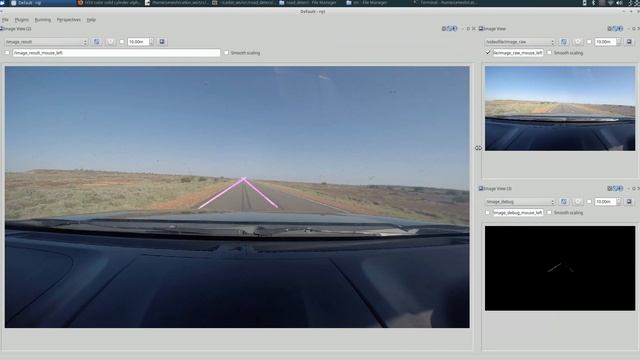The height and width of the screenshot is (360, 640).
Task: Open help for the top-right Image View plugin
Action: pos(621,29)
